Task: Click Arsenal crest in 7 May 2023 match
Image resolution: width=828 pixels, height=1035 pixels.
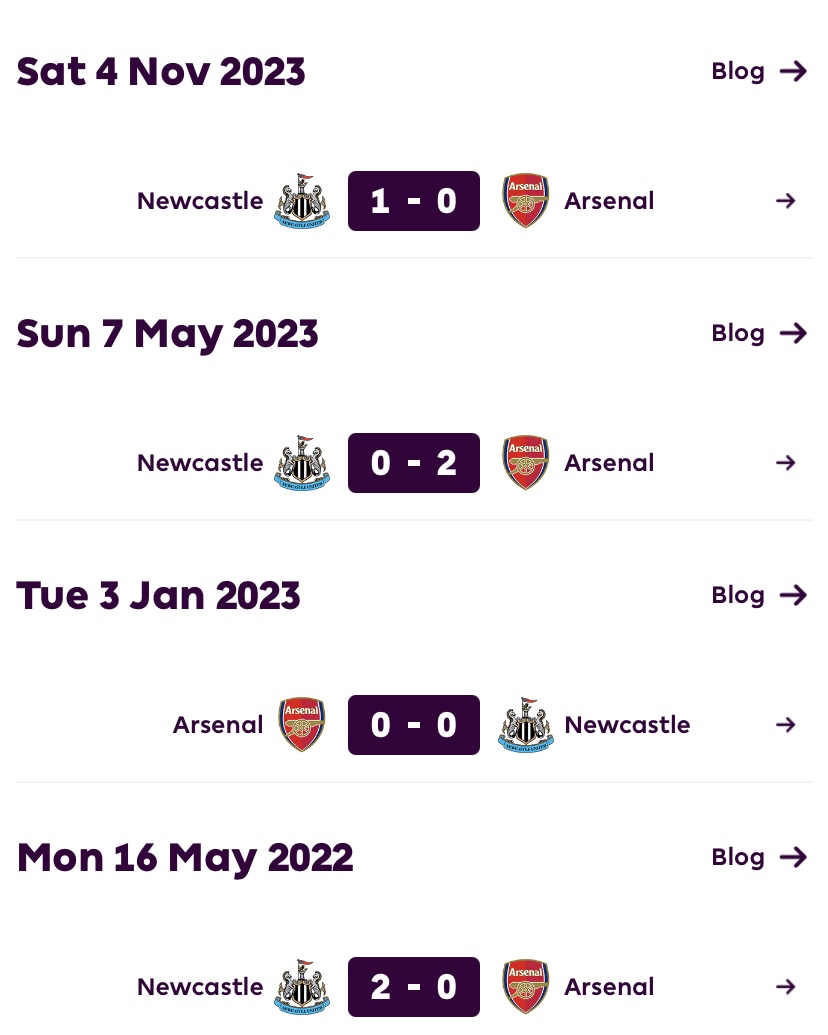Action: click(525, 463)
